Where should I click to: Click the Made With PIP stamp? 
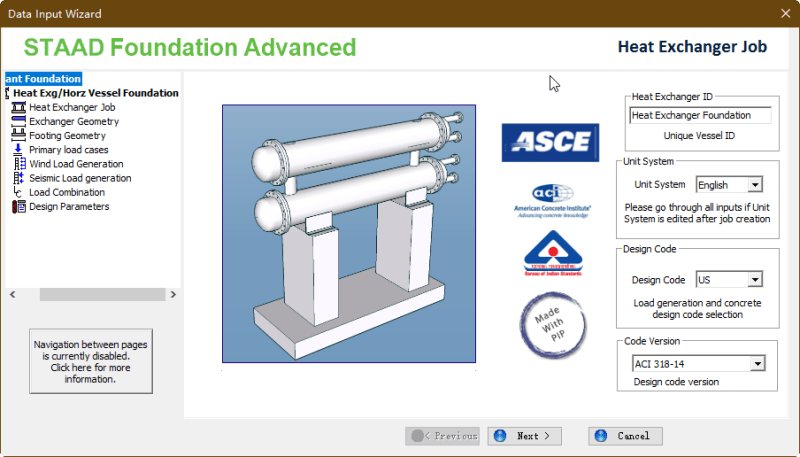point(553,324)
